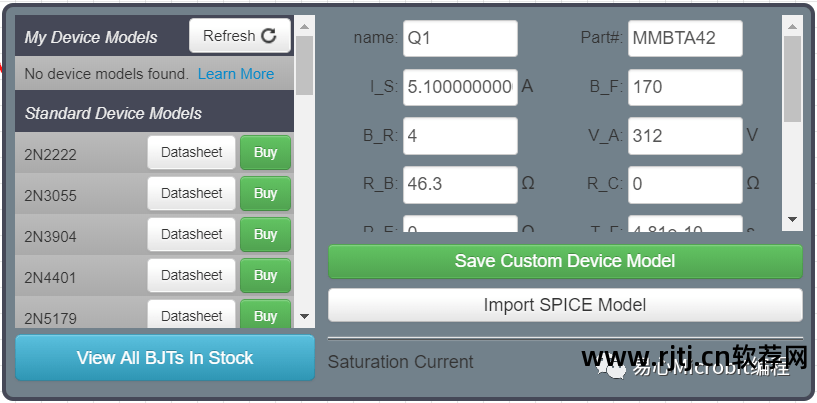
Task: Buy the 2N3904 transistor
Action: tap(265, 235)
